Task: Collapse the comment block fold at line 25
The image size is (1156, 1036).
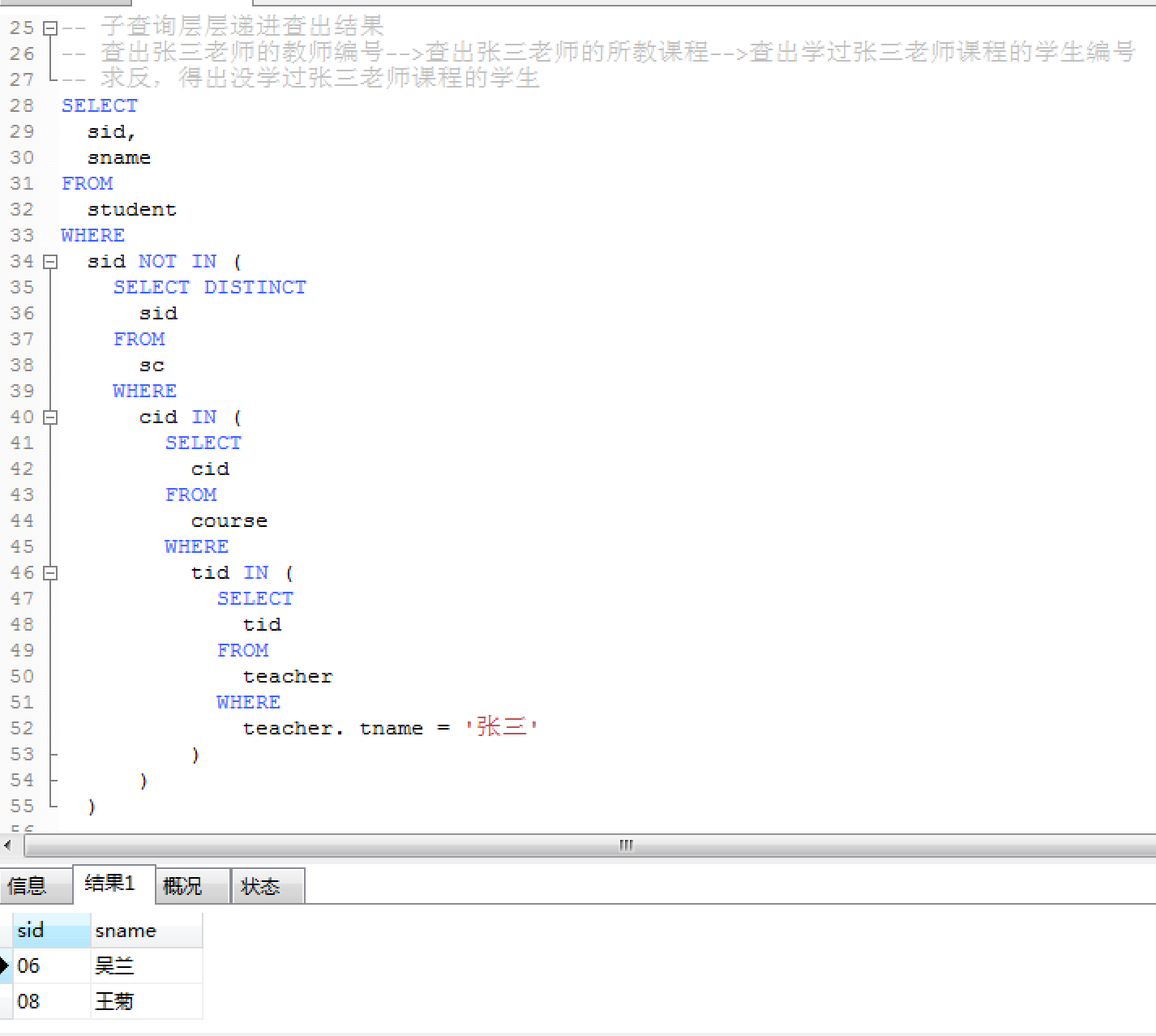Action: point(50,28)
